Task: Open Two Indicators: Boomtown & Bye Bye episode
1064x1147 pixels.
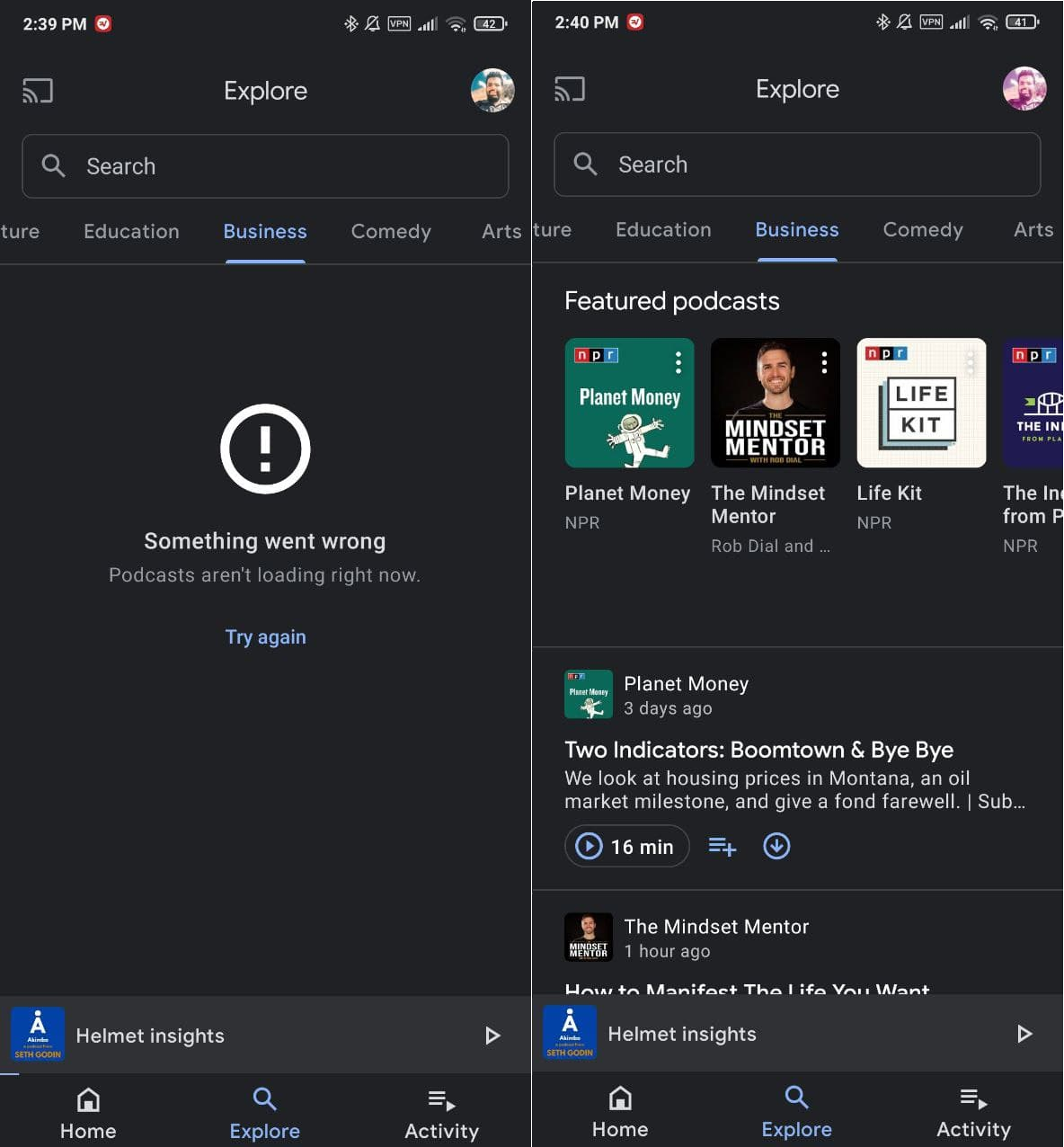Action: tap(759, 750)
